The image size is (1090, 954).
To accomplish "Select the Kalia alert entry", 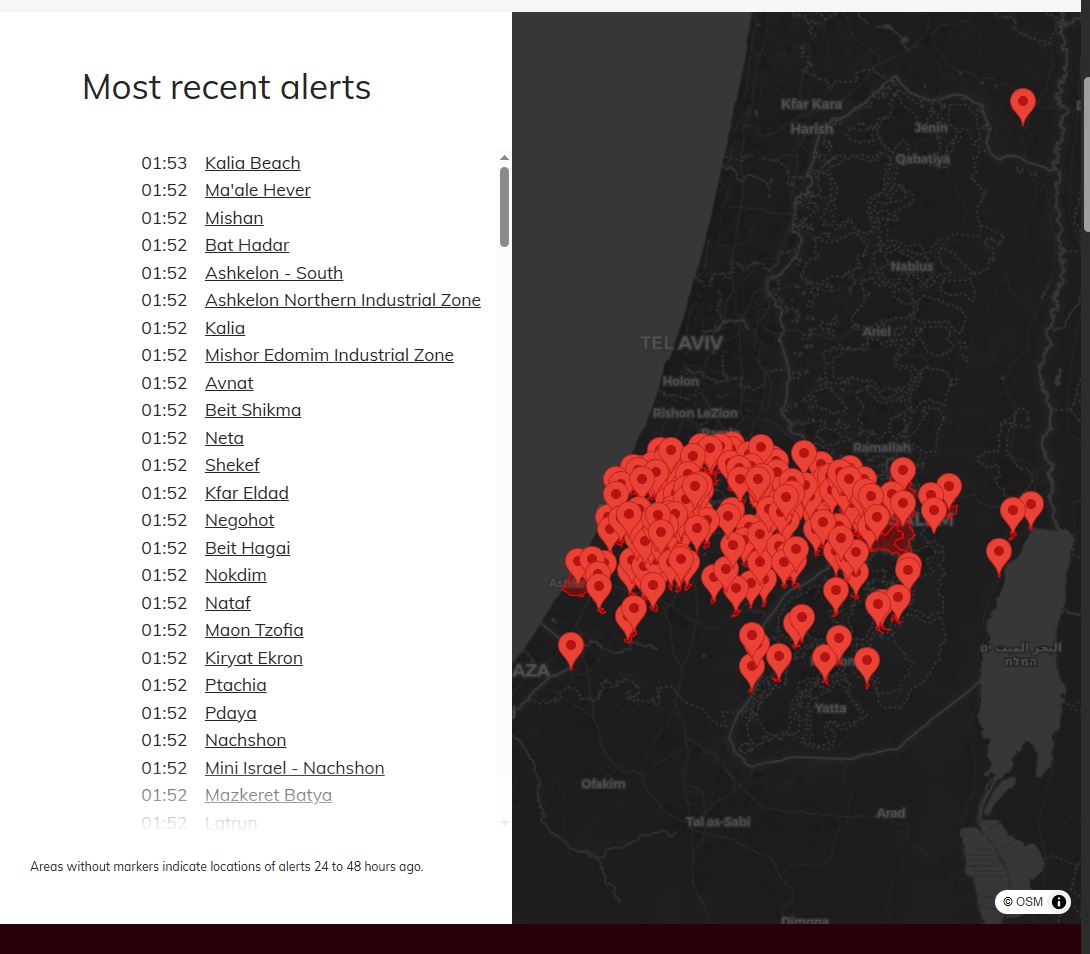I will point(225,328).
